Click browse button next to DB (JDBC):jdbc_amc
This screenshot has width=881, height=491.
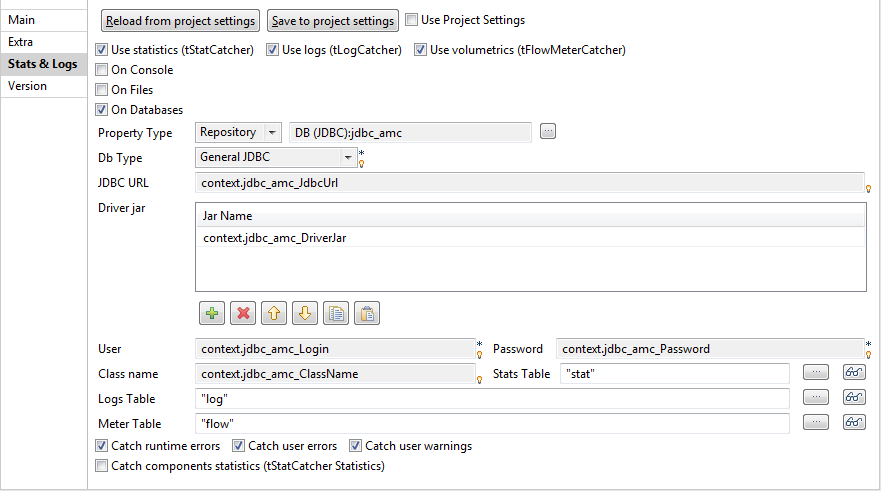coord(547,132)
